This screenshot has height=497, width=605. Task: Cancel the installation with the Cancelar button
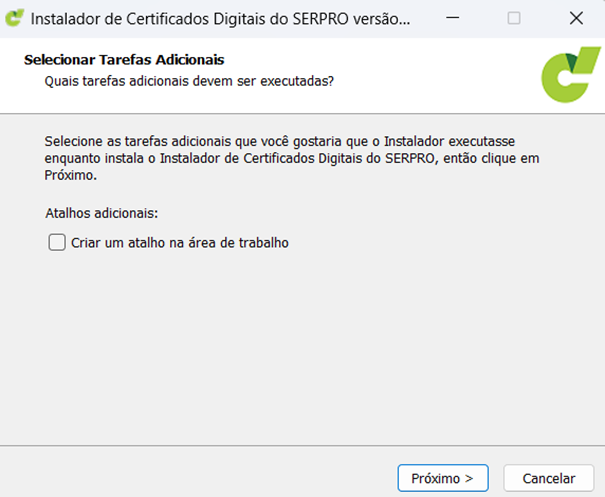549,478
